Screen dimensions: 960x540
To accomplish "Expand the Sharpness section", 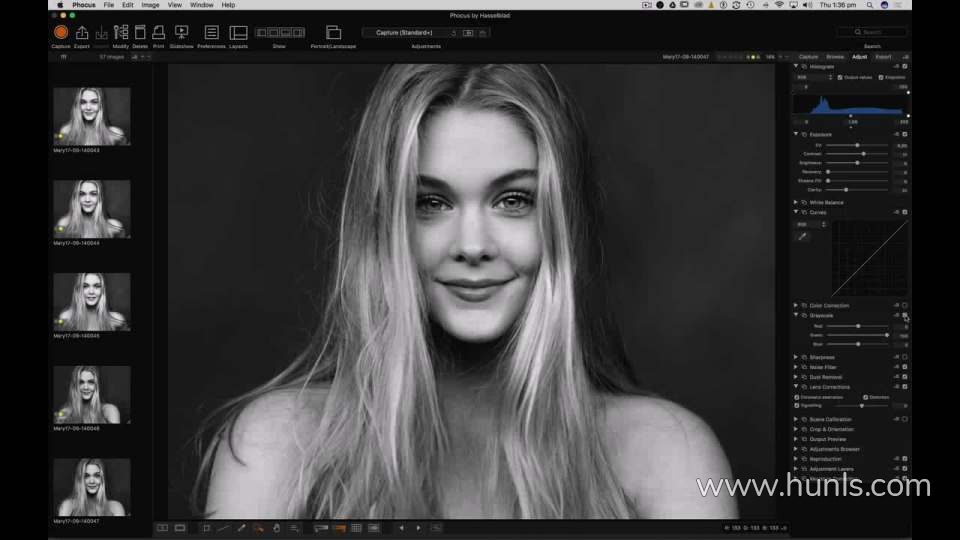I will [x=796, y=357].
